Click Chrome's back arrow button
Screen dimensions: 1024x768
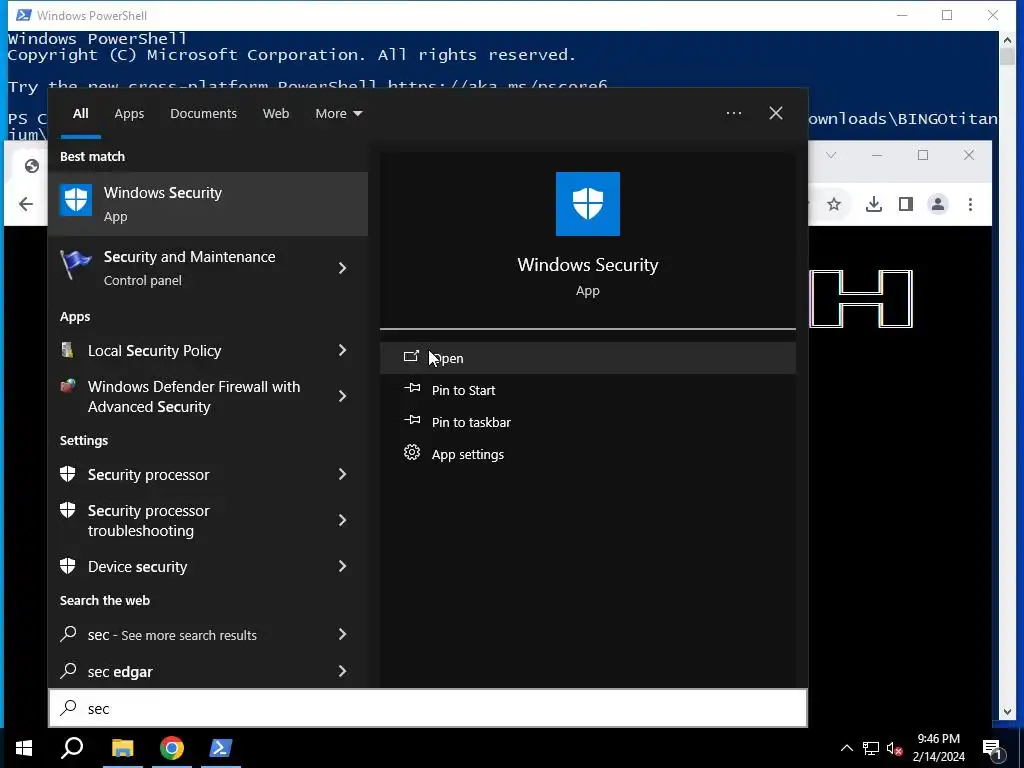[25, 204]
